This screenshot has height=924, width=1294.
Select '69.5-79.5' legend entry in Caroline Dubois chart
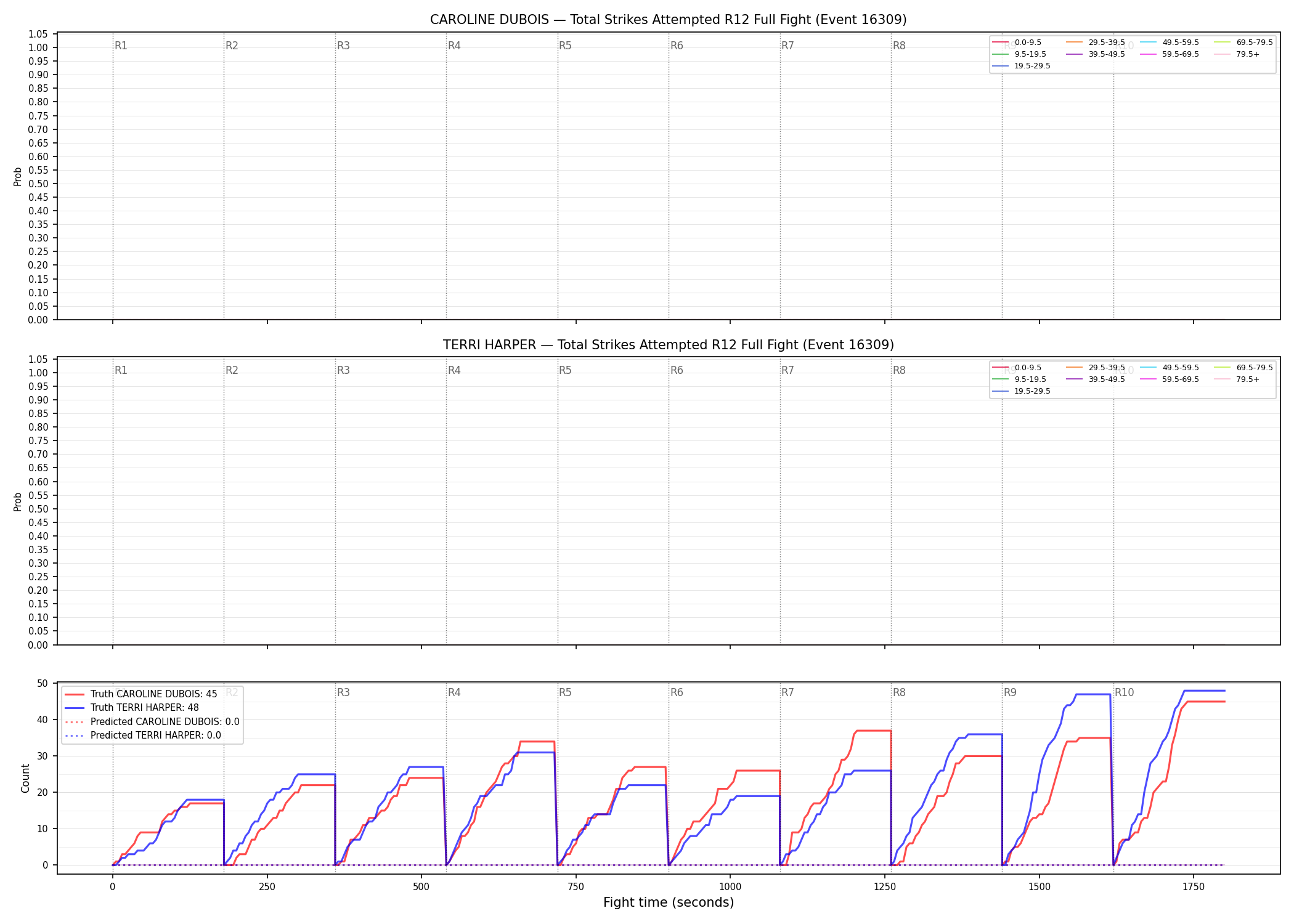point(1243,43)
